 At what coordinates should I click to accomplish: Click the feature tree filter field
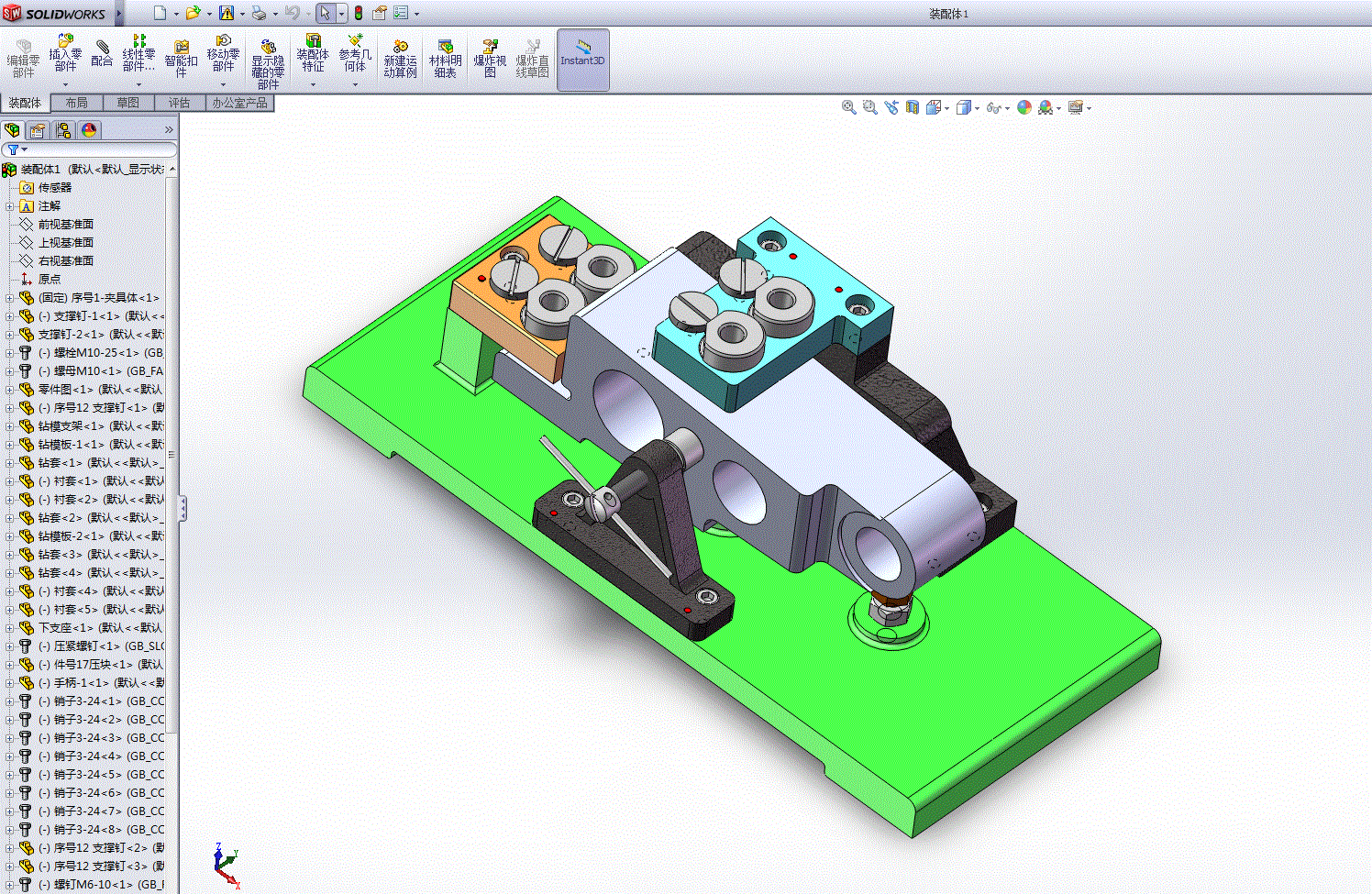point(89,149)
